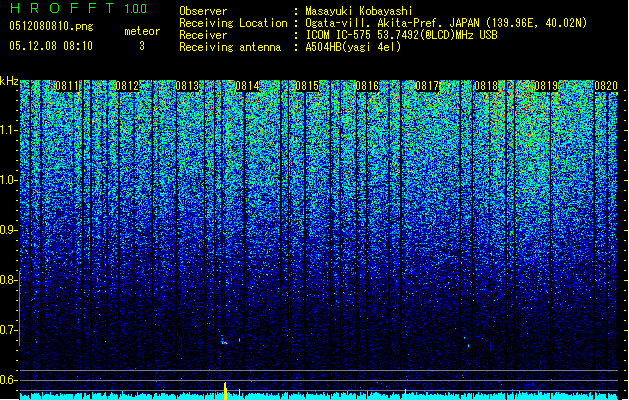Click observer name Masayuki Kobayashi
This screenshot has height=400, width=629.
[x=359, y=11]
